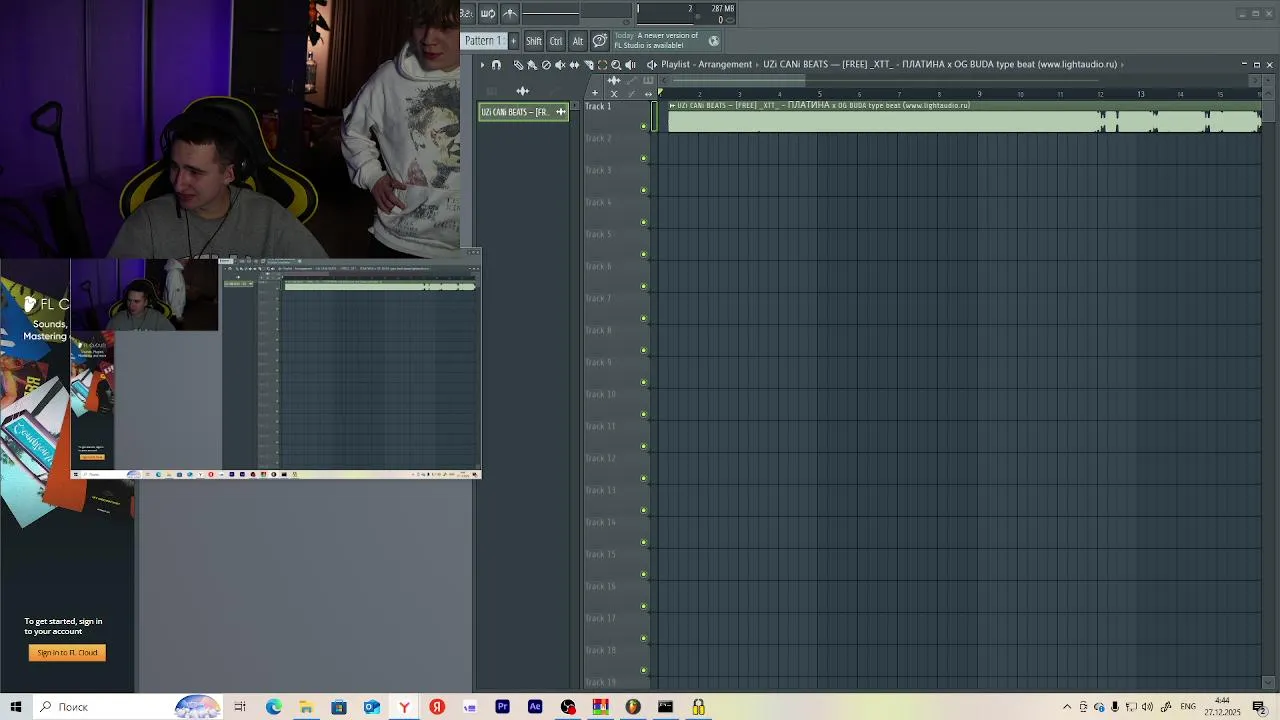Image resolution: width=1280 pixels, height=720 pixels.
Task: Open File Explorer from the taskbar
Action: pos(306,707)
